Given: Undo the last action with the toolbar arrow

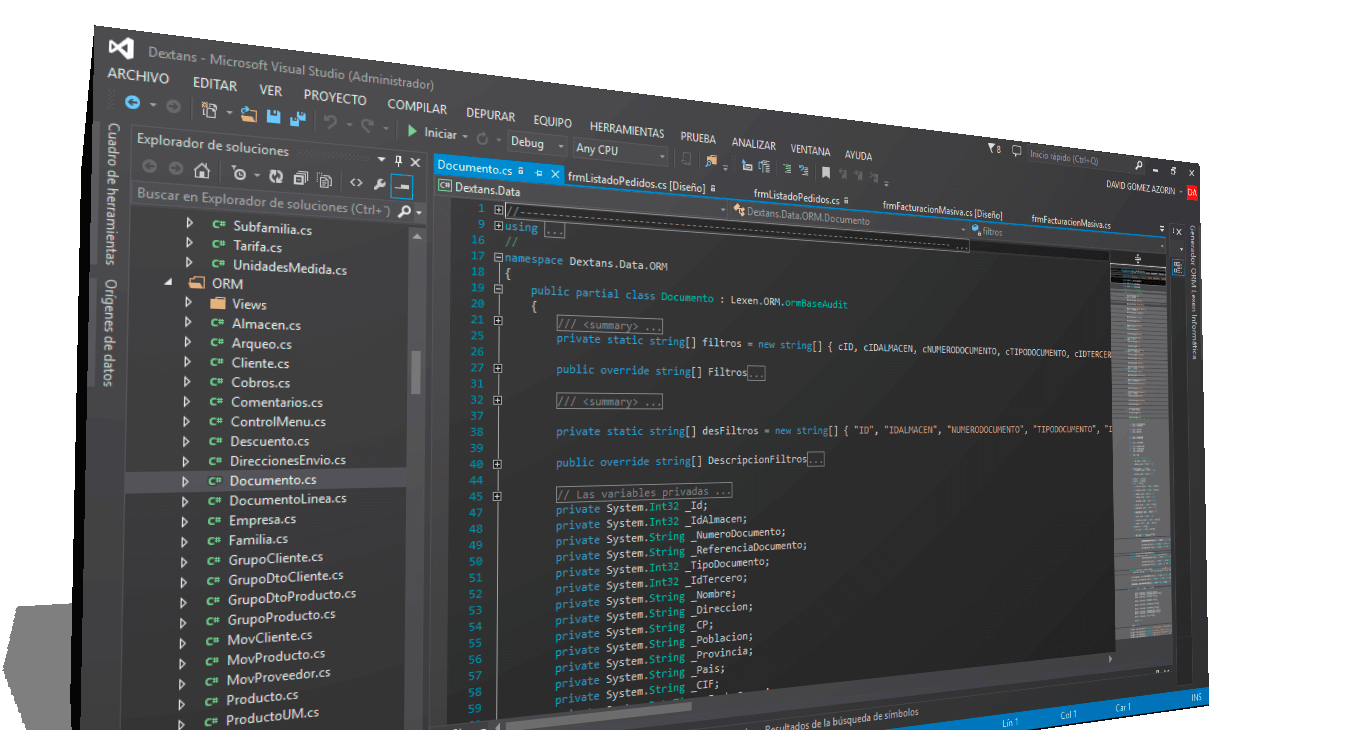Looking at the screenshot, I should coord(330,121).
